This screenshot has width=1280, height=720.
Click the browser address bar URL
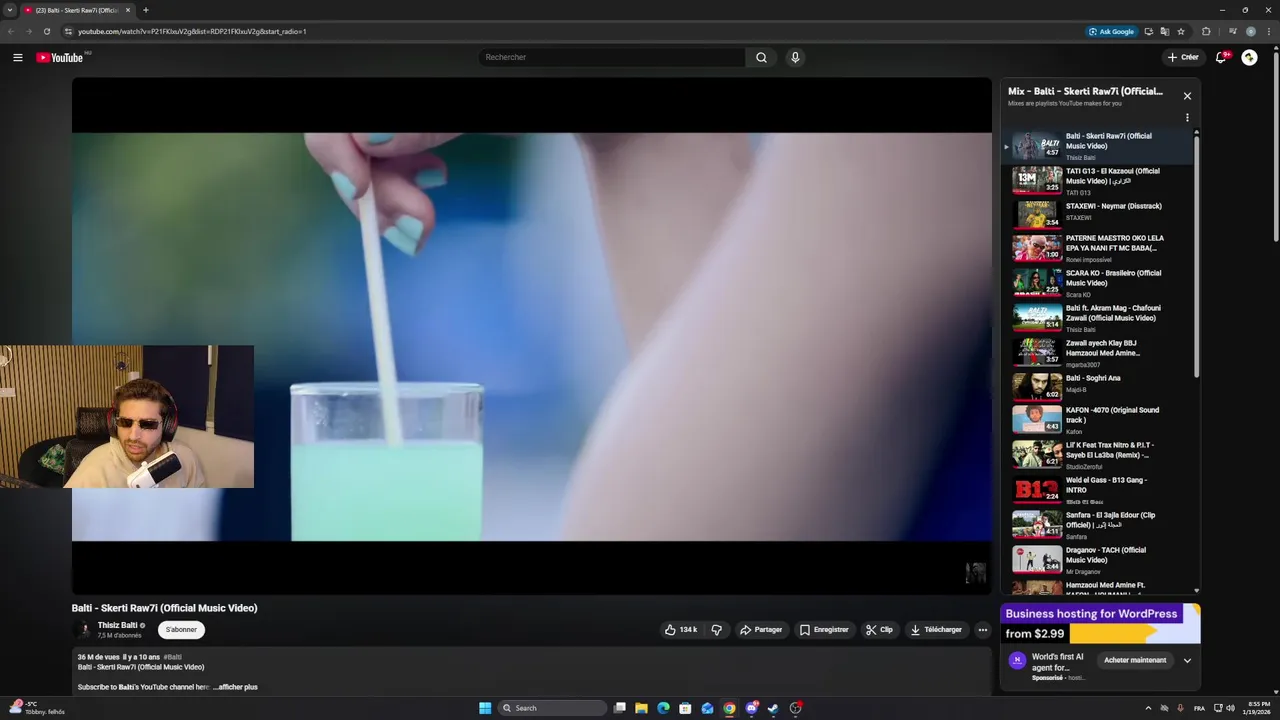point(192,31)
